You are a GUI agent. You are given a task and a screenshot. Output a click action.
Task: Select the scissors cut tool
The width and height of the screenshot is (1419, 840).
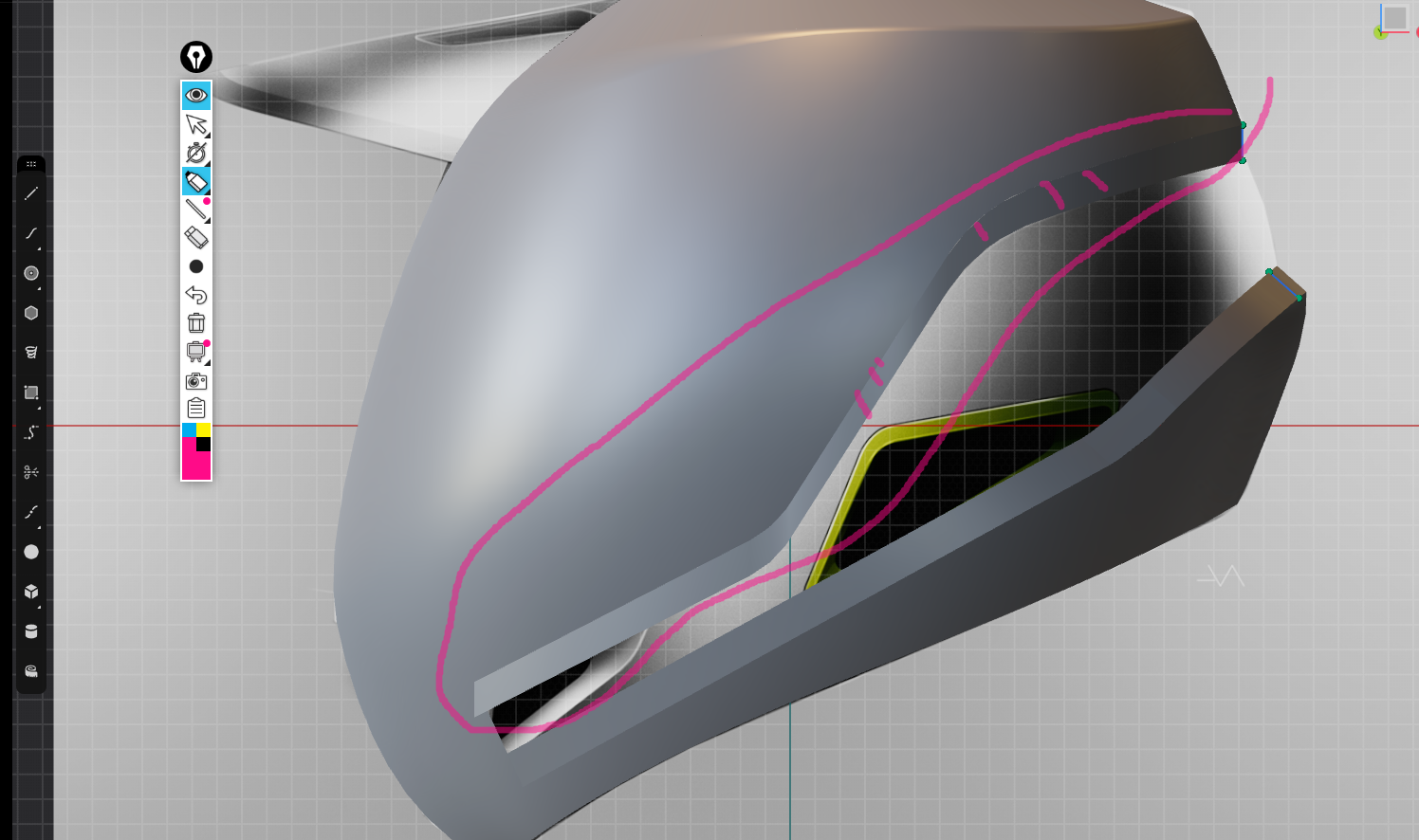30,471
